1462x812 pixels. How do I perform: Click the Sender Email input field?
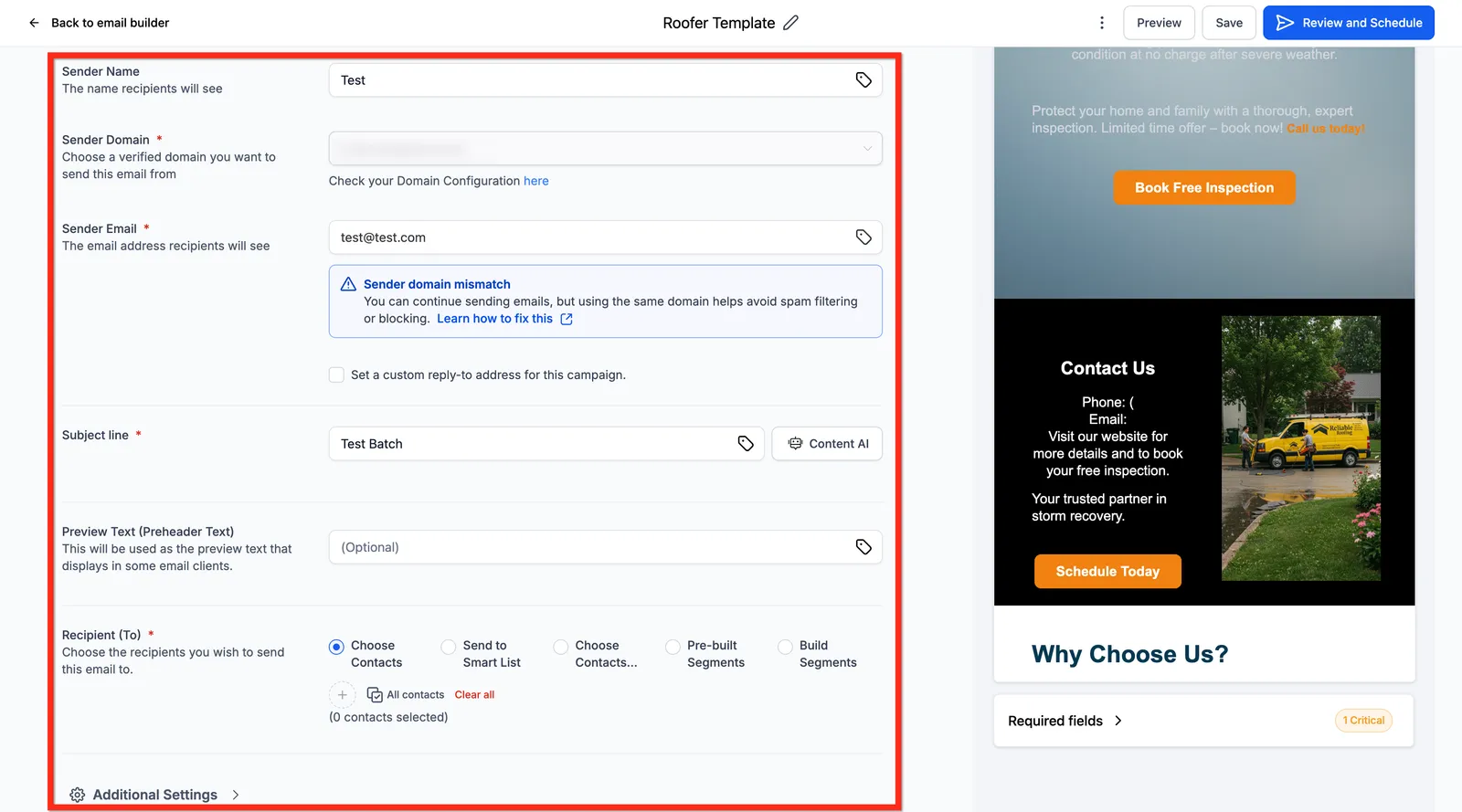click(605, 237)
